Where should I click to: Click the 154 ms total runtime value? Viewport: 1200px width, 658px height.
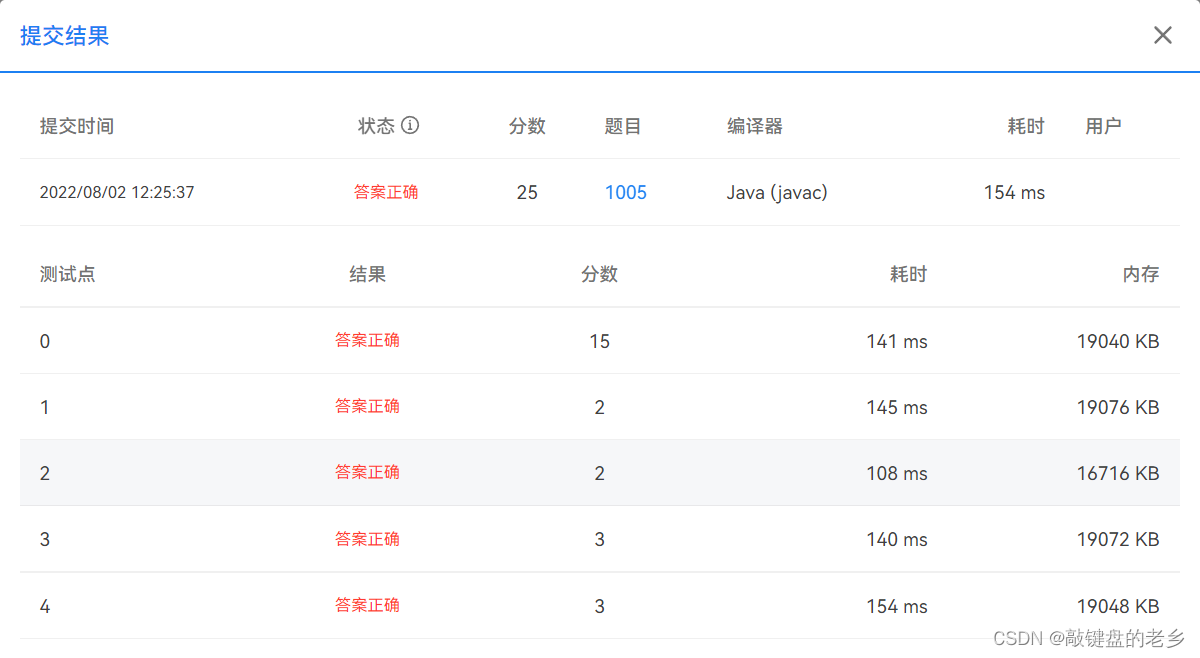[x=1013, y=192]
